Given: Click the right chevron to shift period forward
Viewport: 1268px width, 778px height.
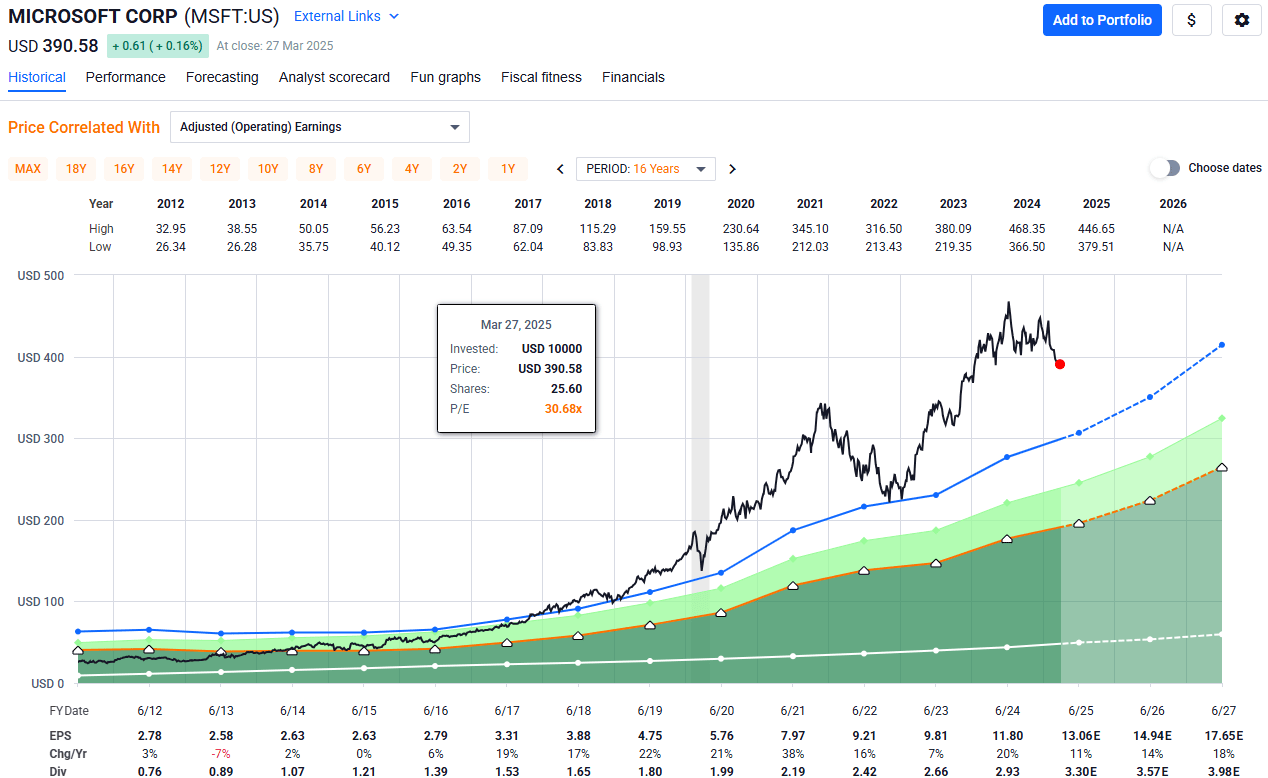Looking at the screenshot, I should (732, 168).
